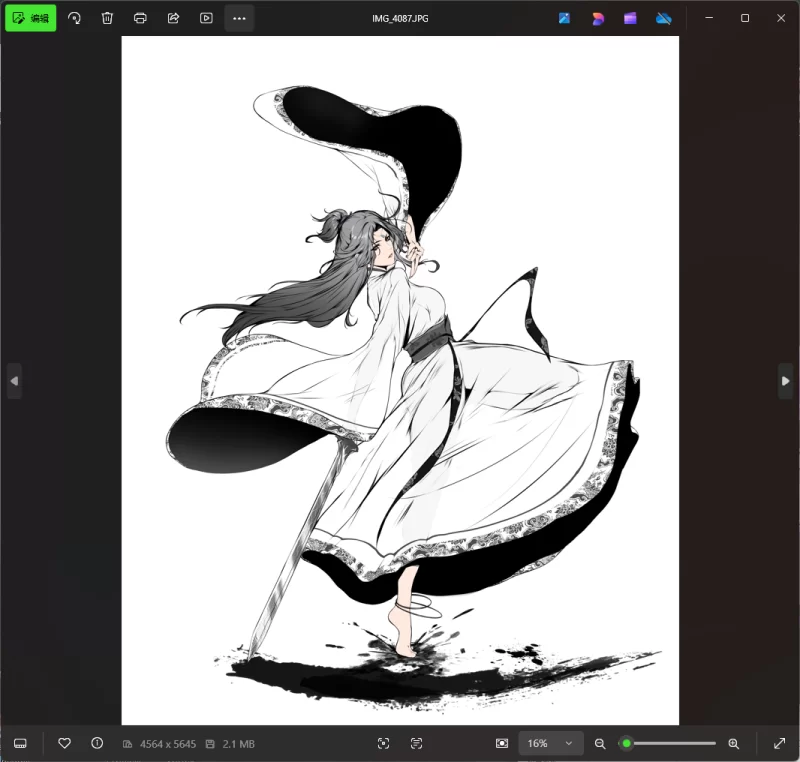The width and height of the screenshot is (800, 762).
Task: Delete the photo with the trash icon
Action: [107, 18]
